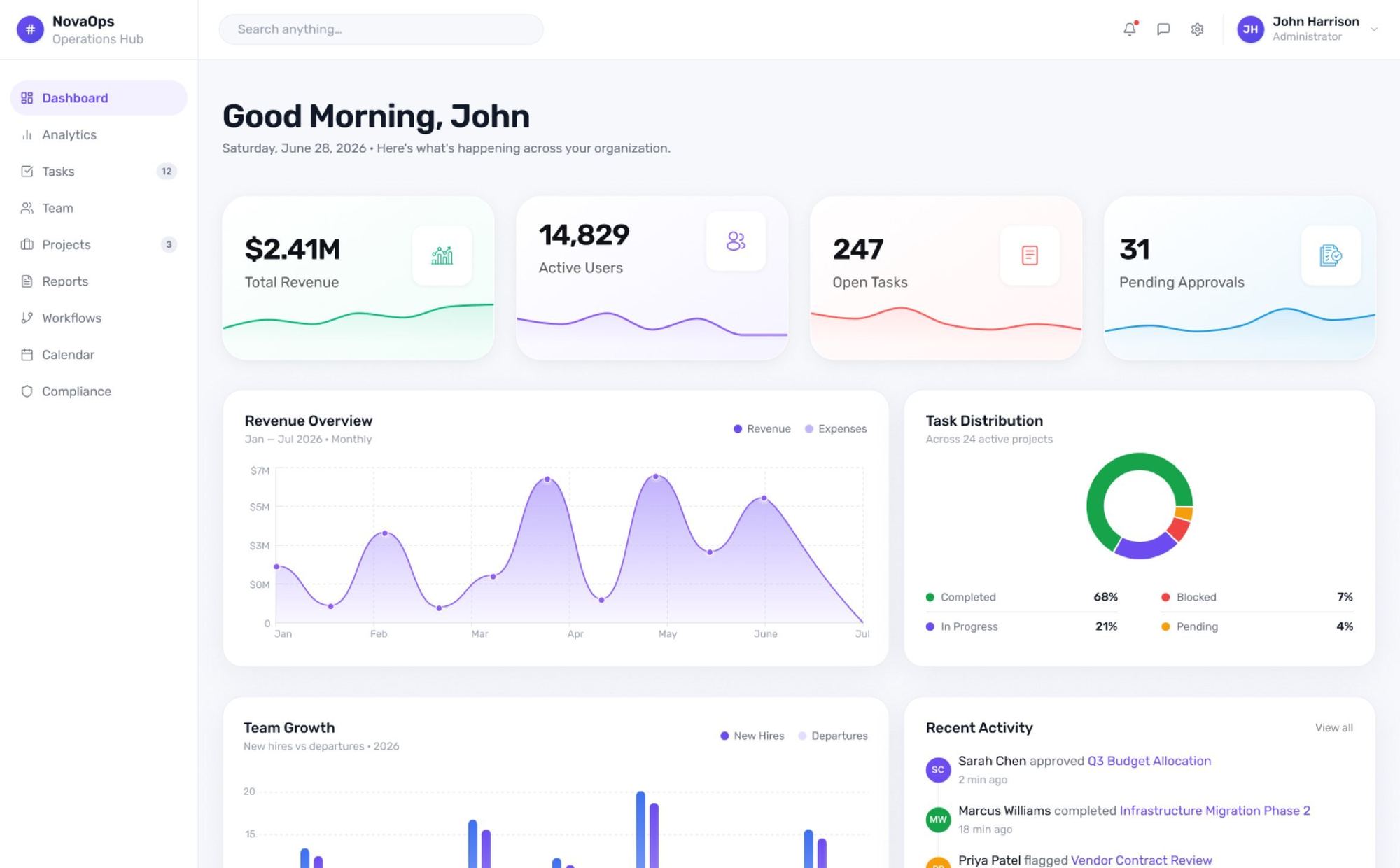The image size is (1400, 868).
Task: Toggle the Revenue legend in Revenue Overview
Action: 762,429
